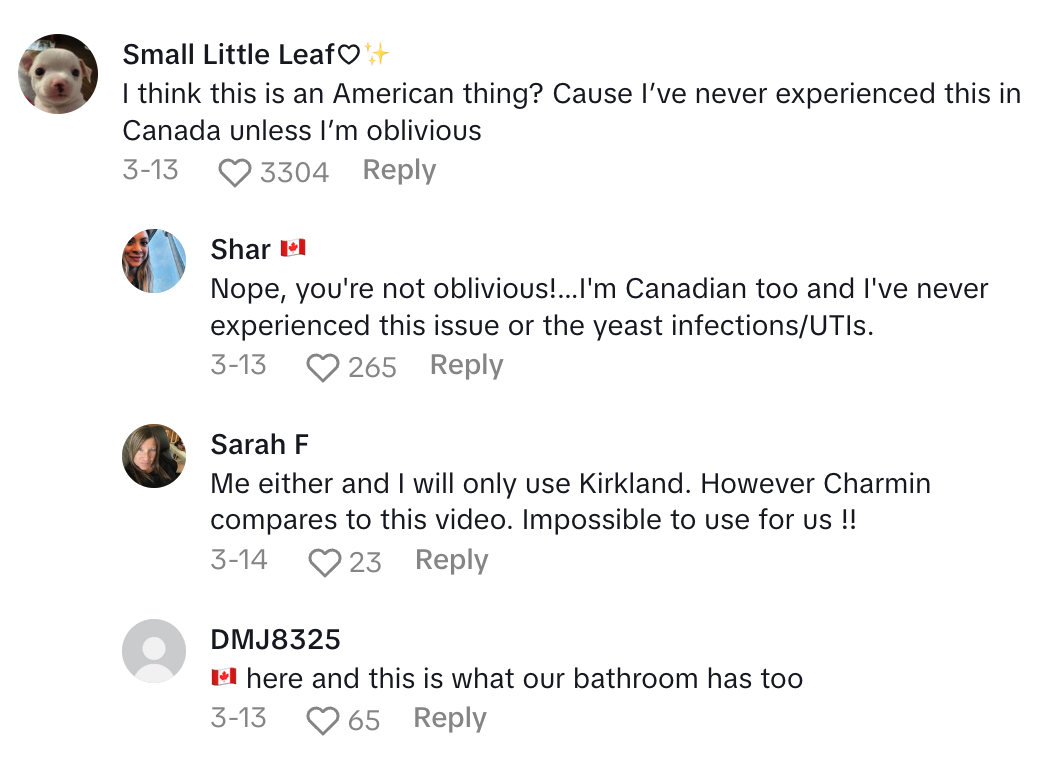Reply to Small Little Leaf's comment
The height and width of the screenshot is (772, 1046).
(398, 170)
